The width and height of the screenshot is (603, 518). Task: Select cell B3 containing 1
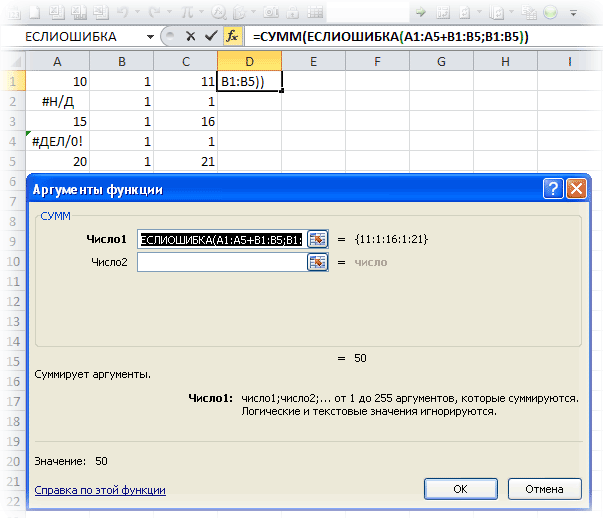click(x=122, y=121)
